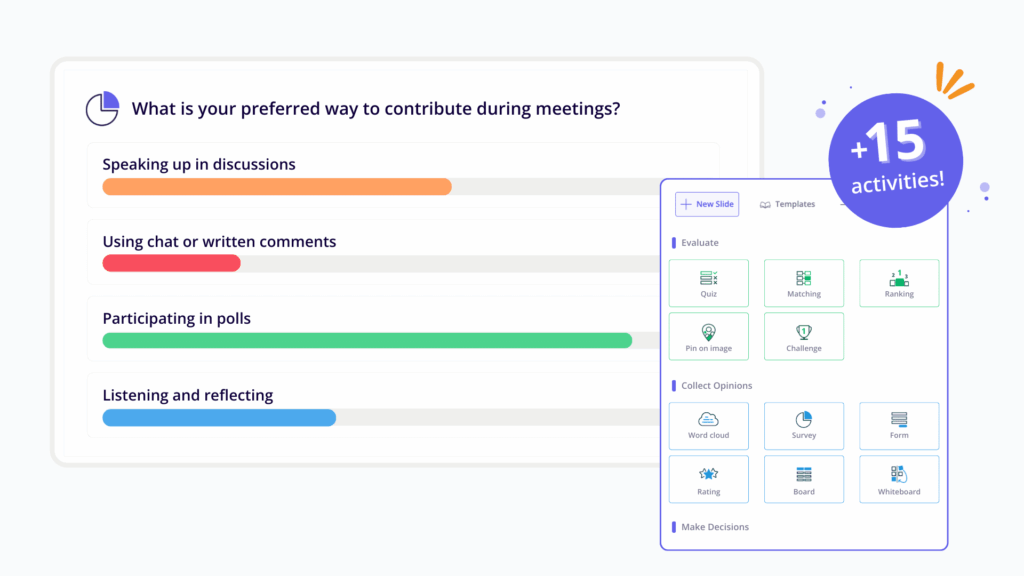Click the Evaluate section heading

tap(700, 243)
